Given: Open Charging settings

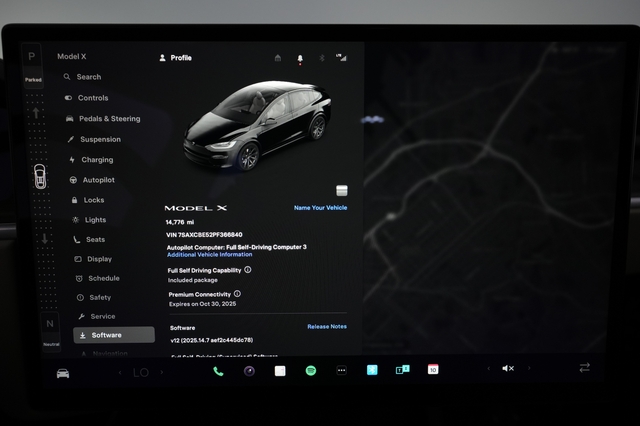Looking at the screenshot, I should coord(91,160).
